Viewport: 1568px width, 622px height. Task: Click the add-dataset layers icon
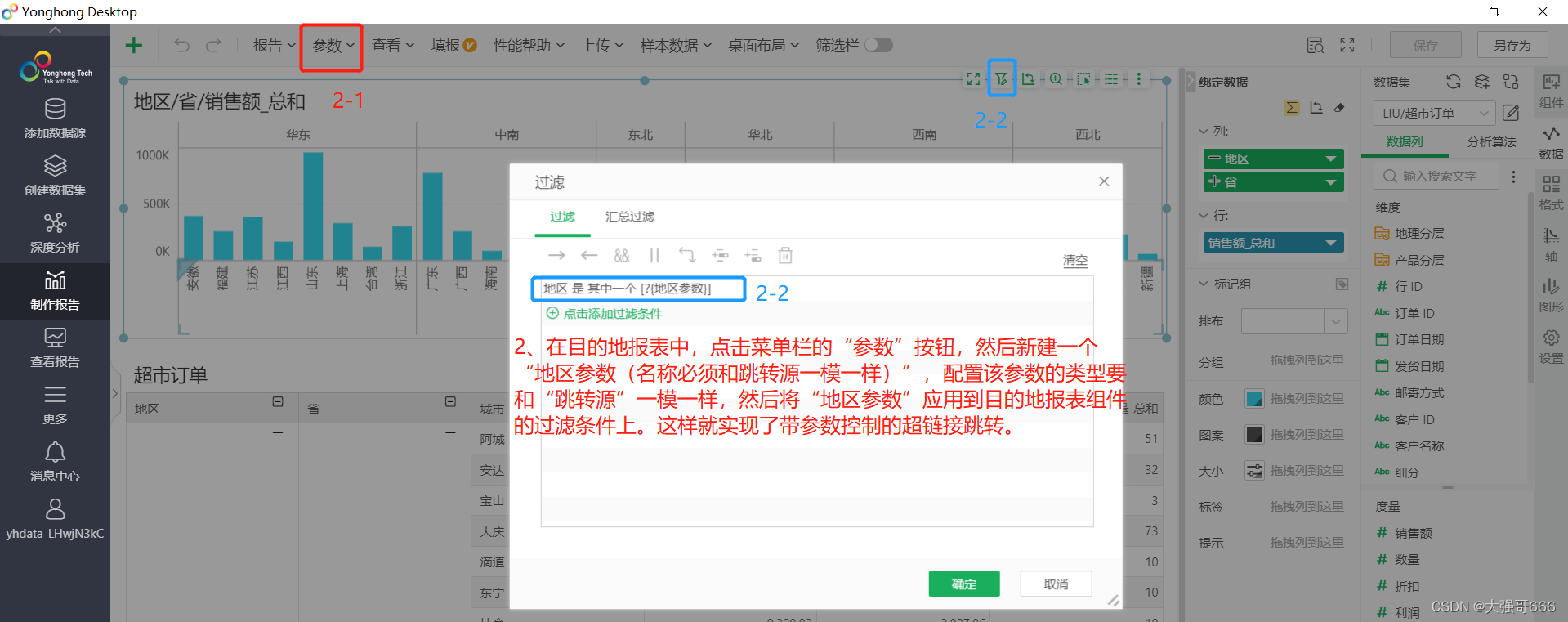(x=1481, y=82)
